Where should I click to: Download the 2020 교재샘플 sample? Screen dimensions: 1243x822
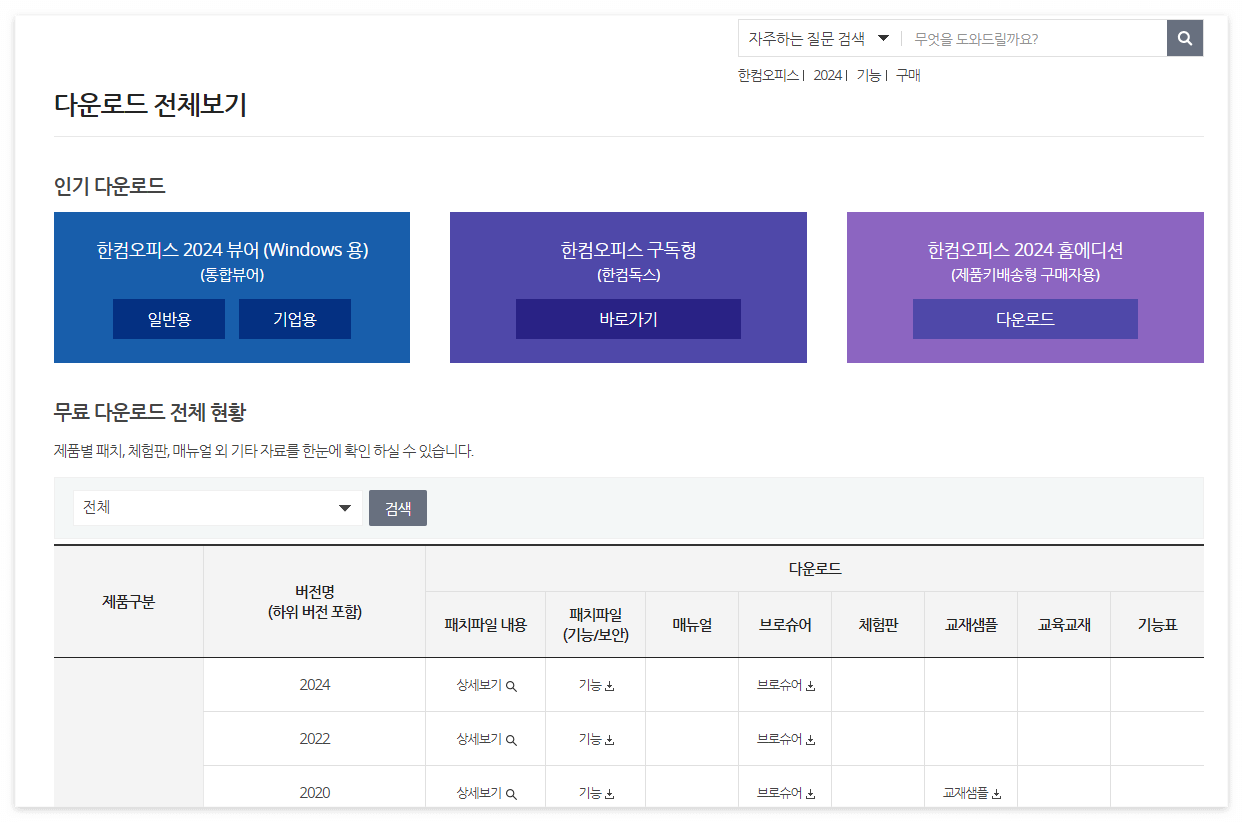[x=971, y=792]
